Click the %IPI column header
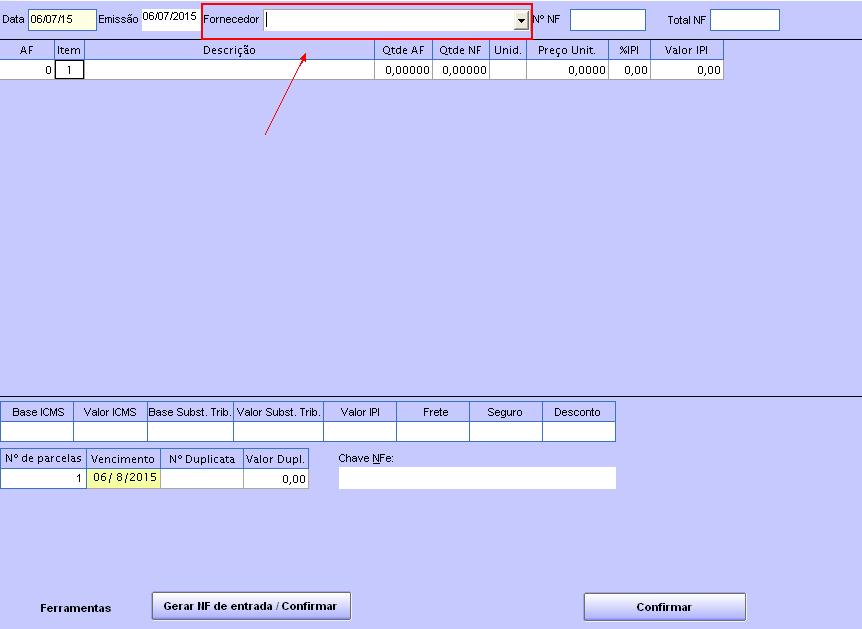The image size is (862, 629). 629,50
